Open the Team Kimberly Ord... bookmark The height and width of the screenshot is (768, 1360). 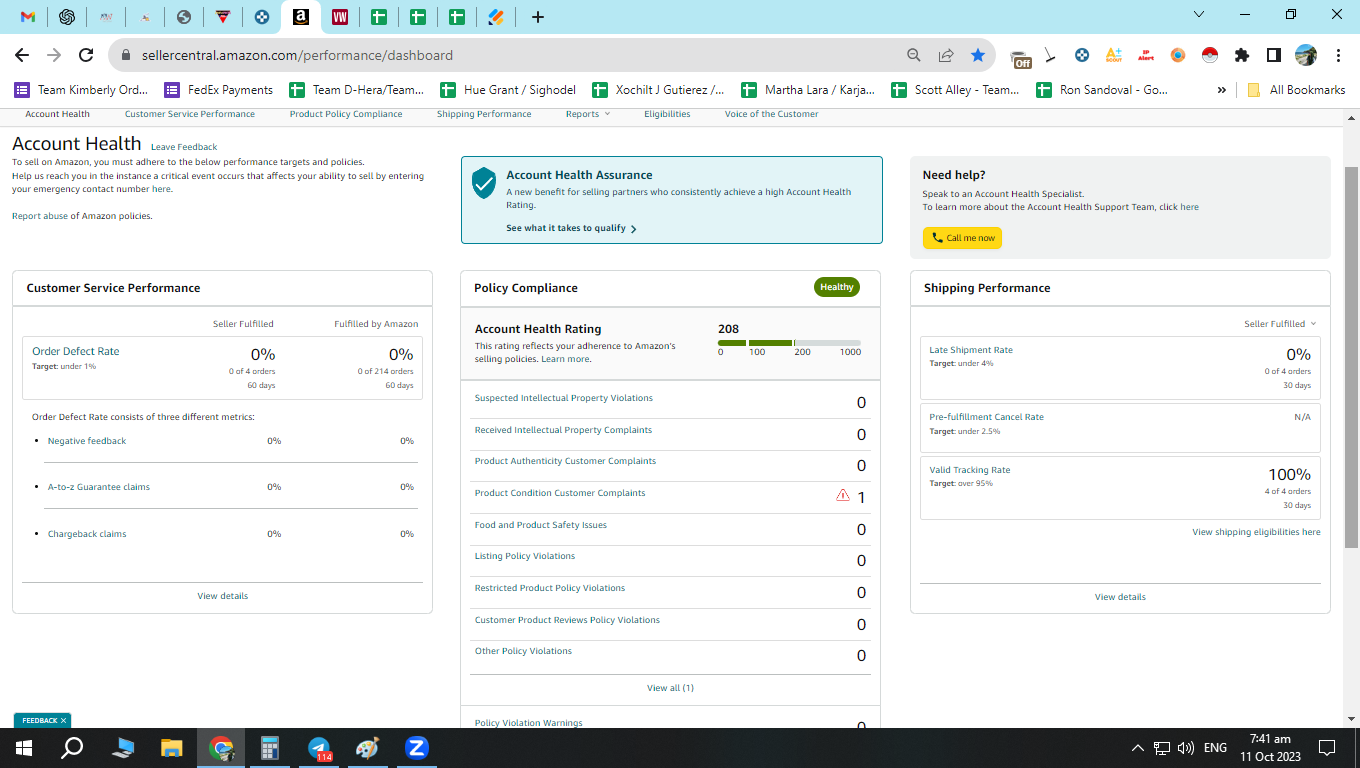[x=81, y=90]
